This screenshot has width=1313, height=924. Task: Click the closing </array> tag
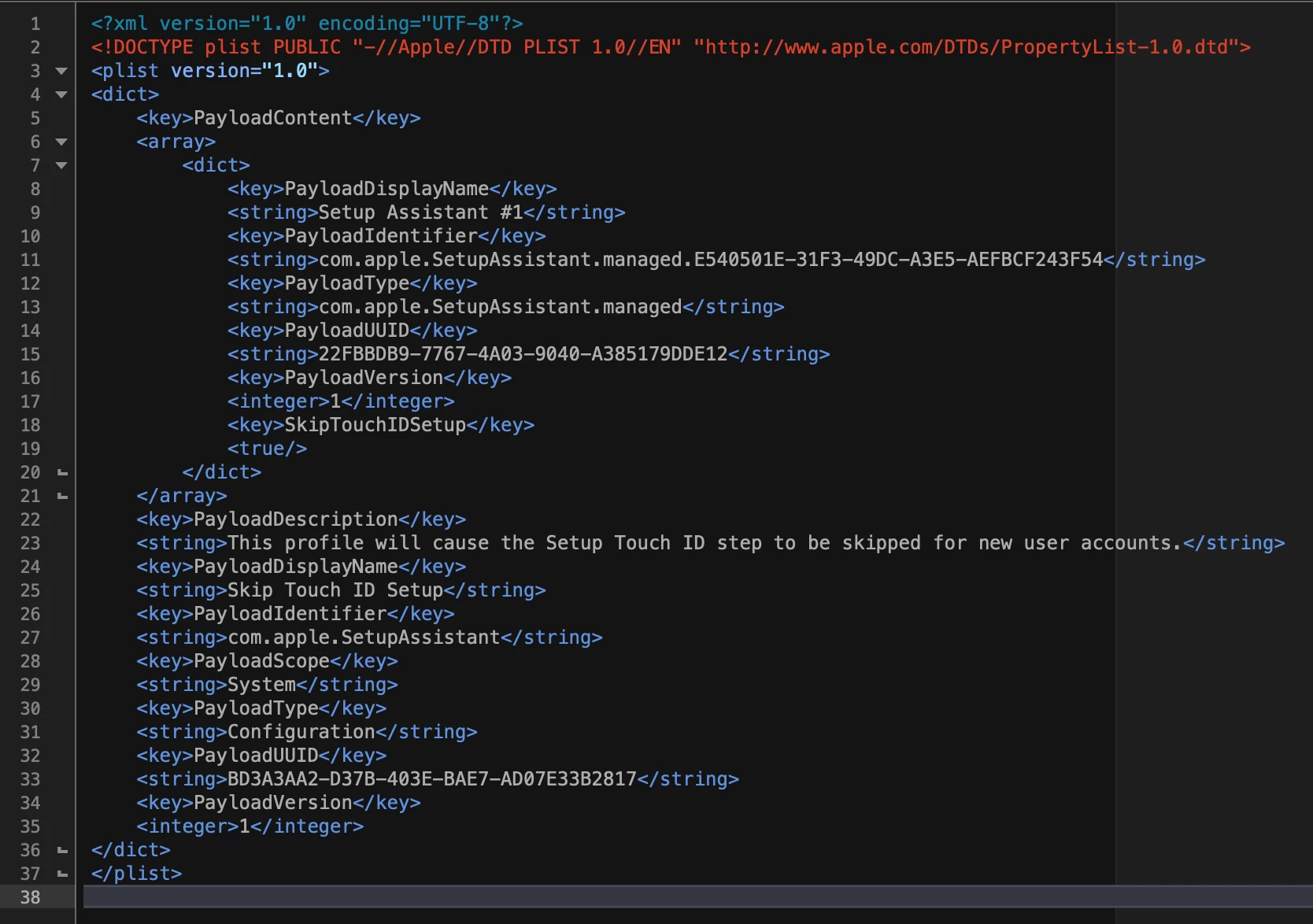tap(182, 496)
